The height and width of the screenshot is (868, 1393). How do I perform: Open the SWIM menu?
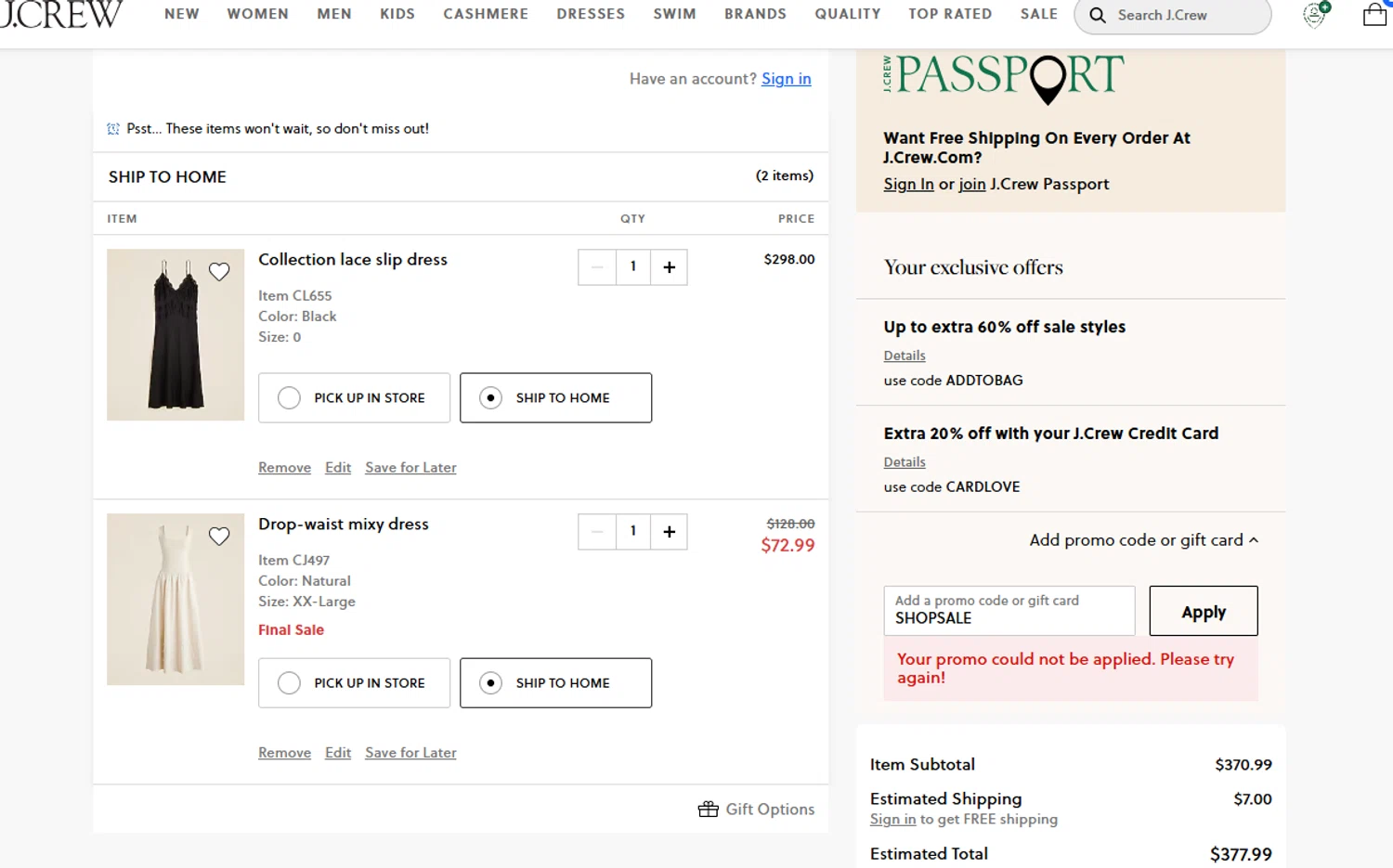click(x=674, y=14)
